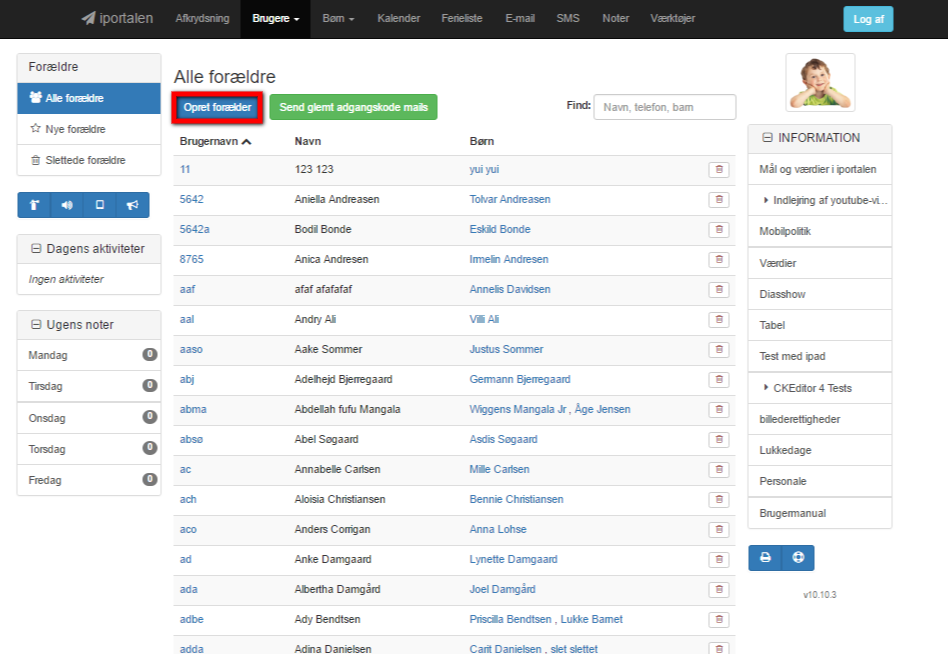Click the life-ring help icon button
The width and height of the screenshot is (948, 654).
point(798,557)
